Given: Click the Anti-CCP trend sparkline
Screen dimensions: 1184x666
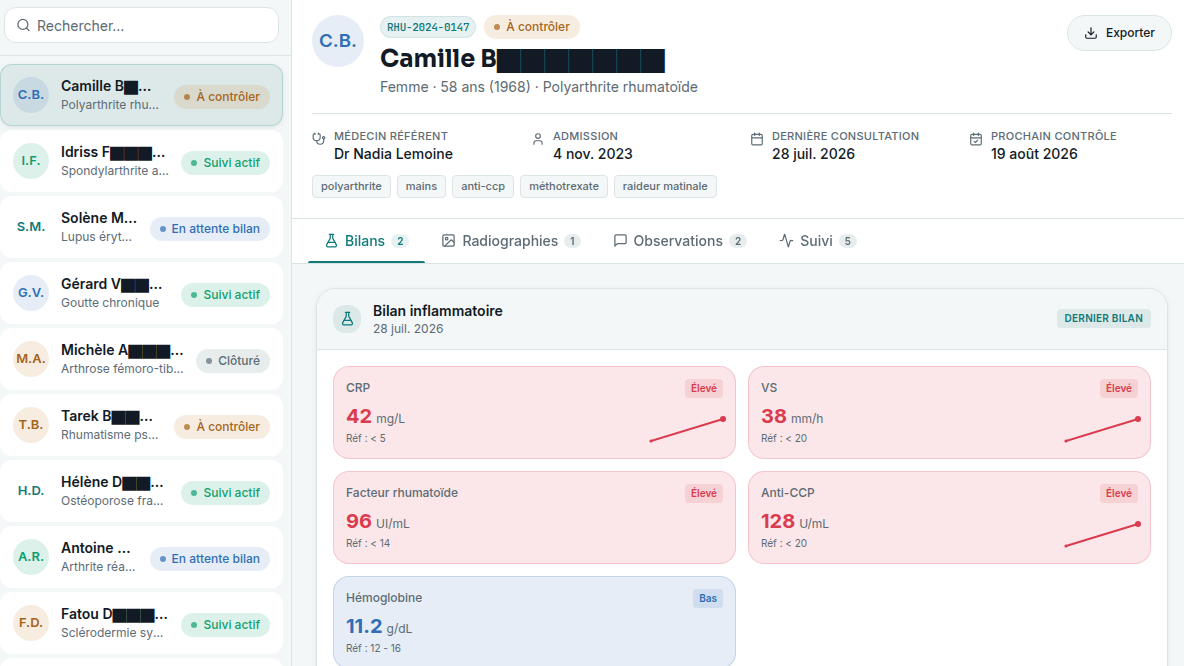Looking at the screenshot, I should (x=1102, y=535).
